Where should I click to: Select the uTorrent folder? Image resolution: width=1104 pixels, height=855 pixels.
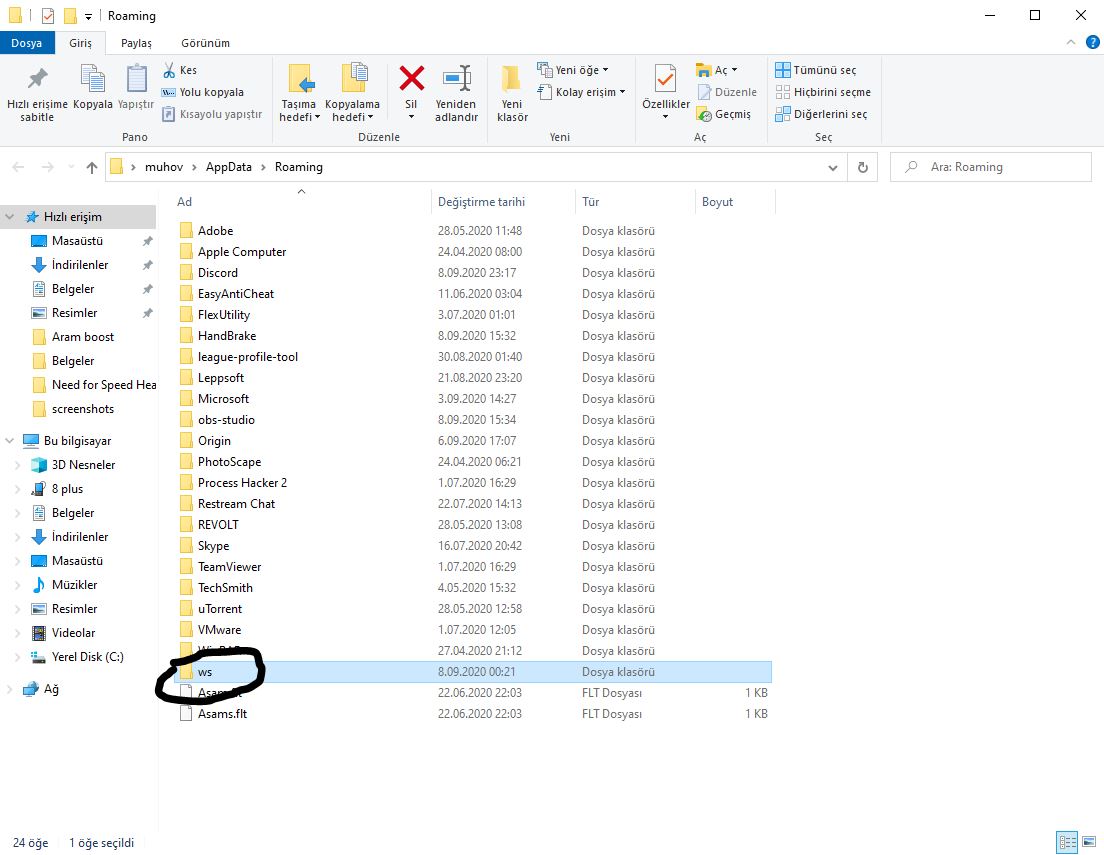point(220,609)
